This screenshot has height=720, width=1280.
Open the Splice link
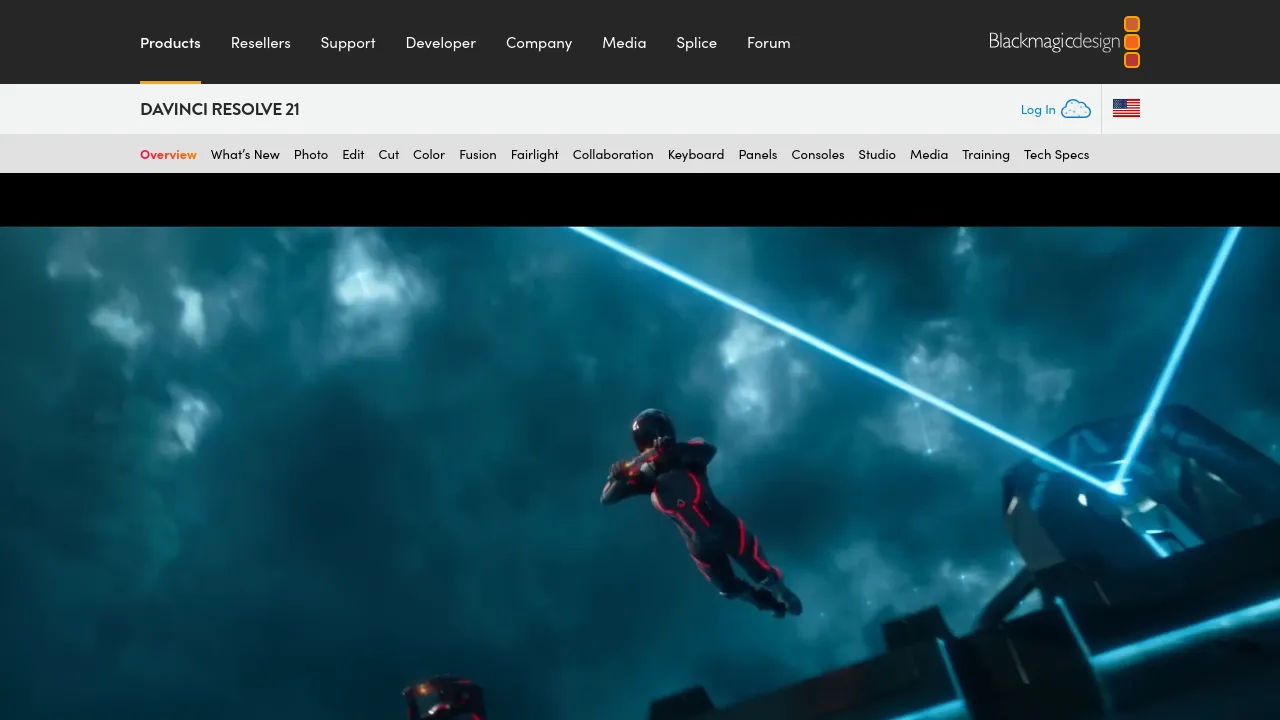tap(696, 43)
